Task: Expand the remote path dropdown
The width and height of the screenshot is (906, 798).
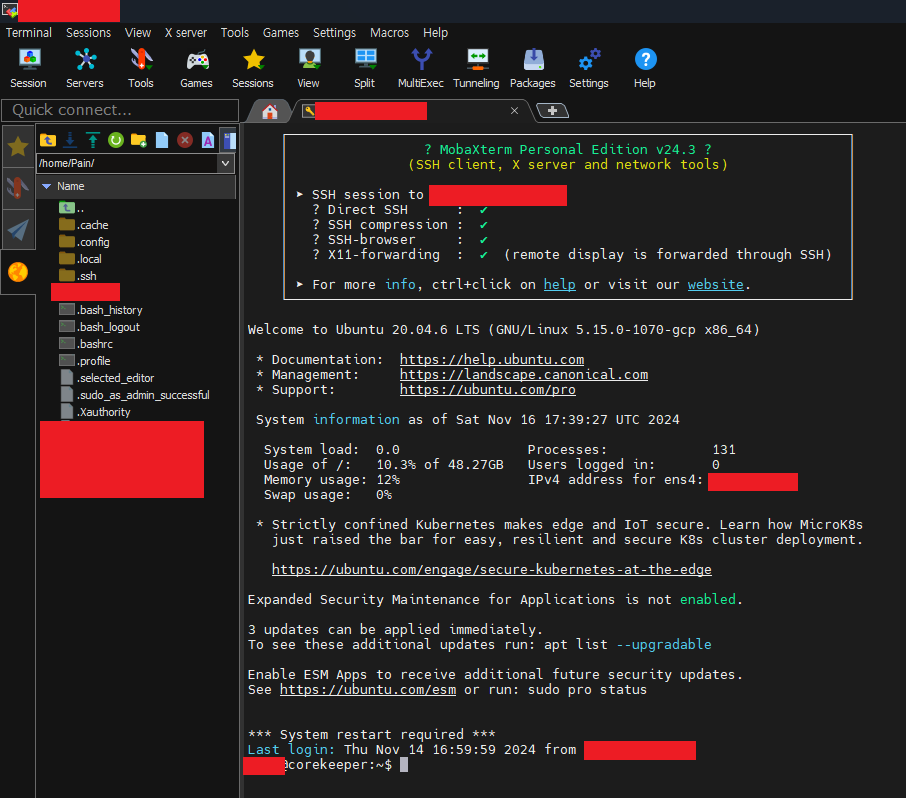Action: (x=225, y=163)
